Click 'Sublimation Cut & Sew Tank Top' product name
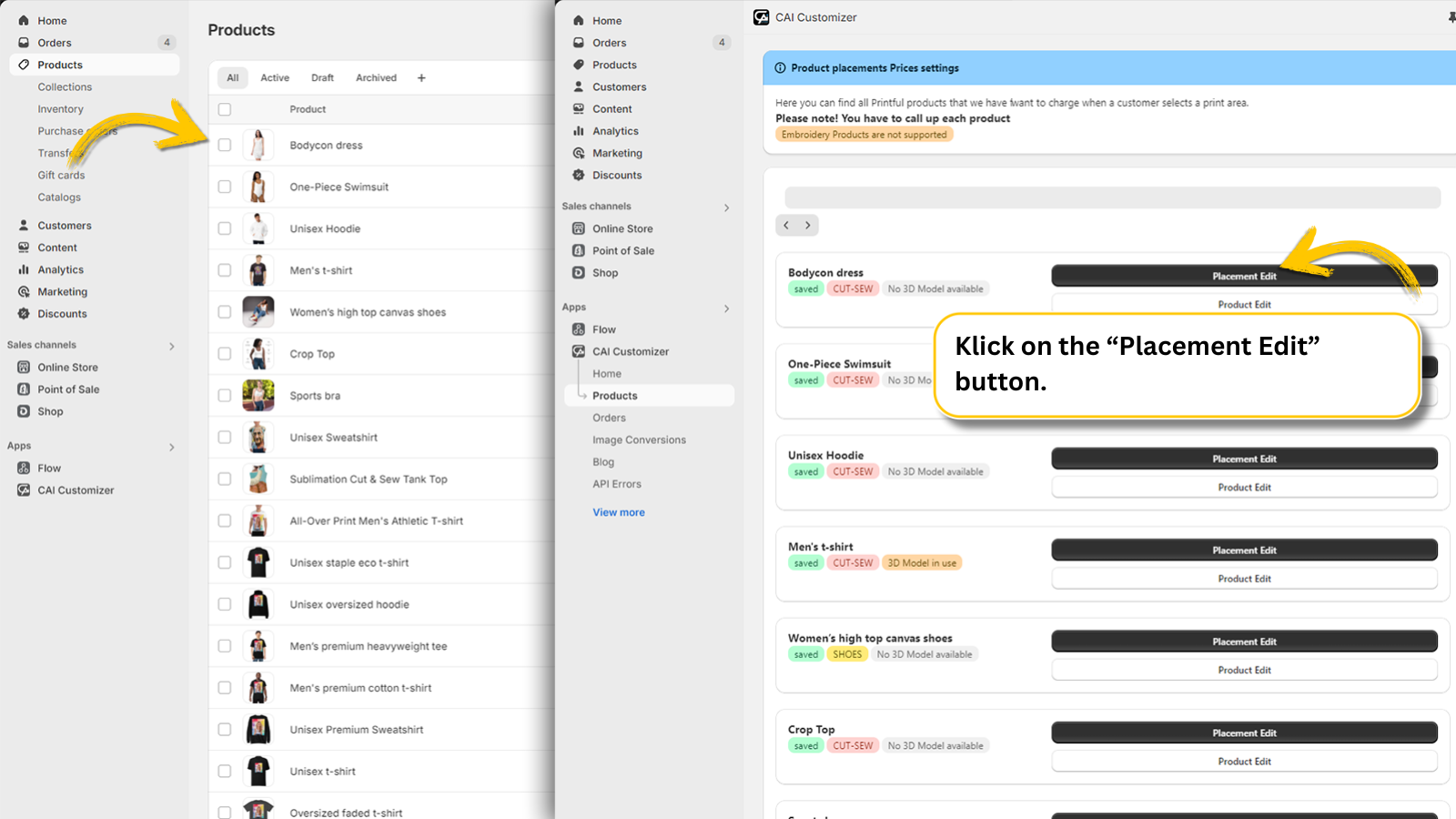Viewport: 1456px width, 819px height. (x=369, y=480)
